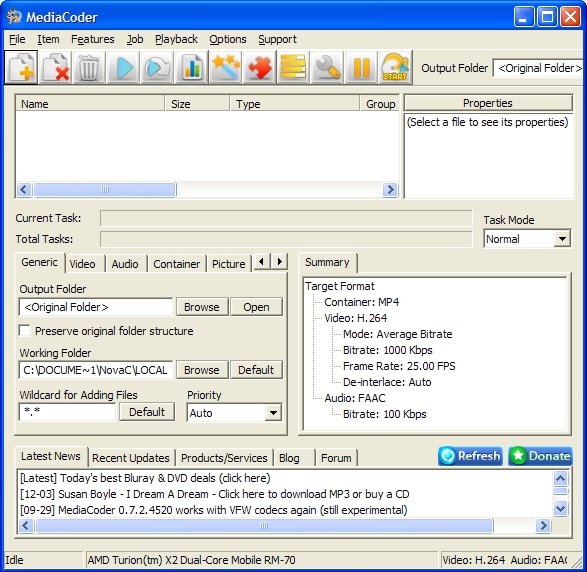Open the Task Mode dropdown
The width and height of the screenshot is (587, 572).
(562, 238)
